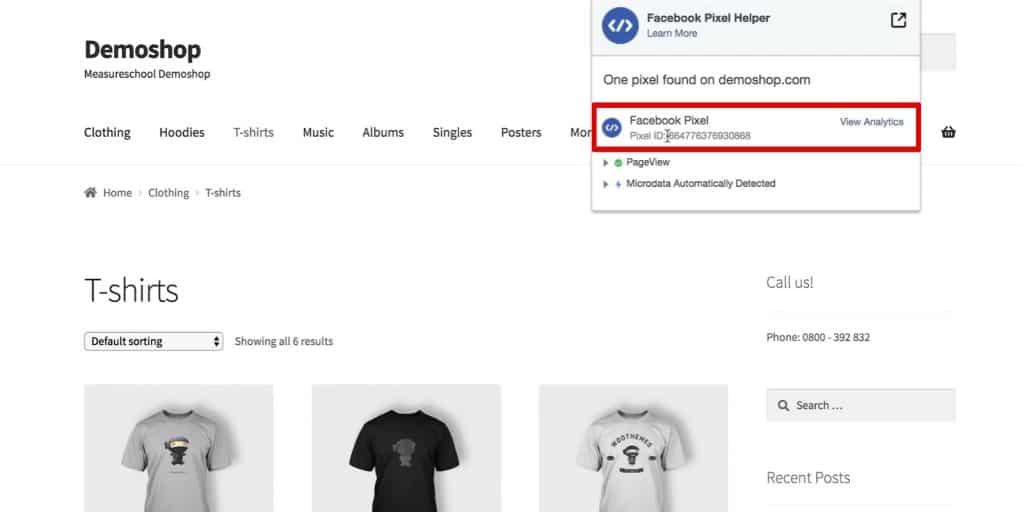Open the black t-shirt product thumbnail
Screen dimensions: 1024x512
coord(406,450)
